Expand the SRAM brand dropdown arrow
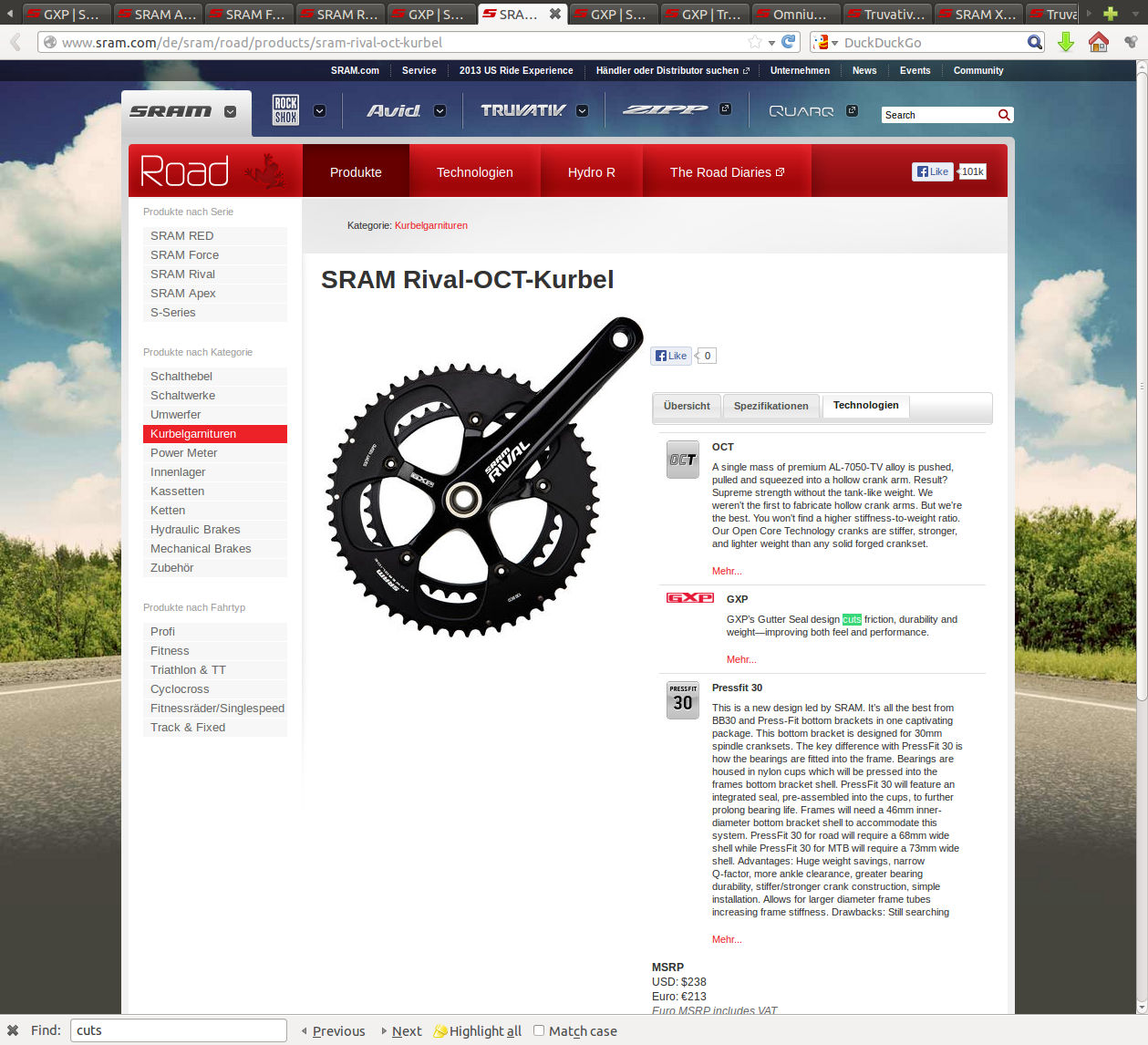 (230, 111)
